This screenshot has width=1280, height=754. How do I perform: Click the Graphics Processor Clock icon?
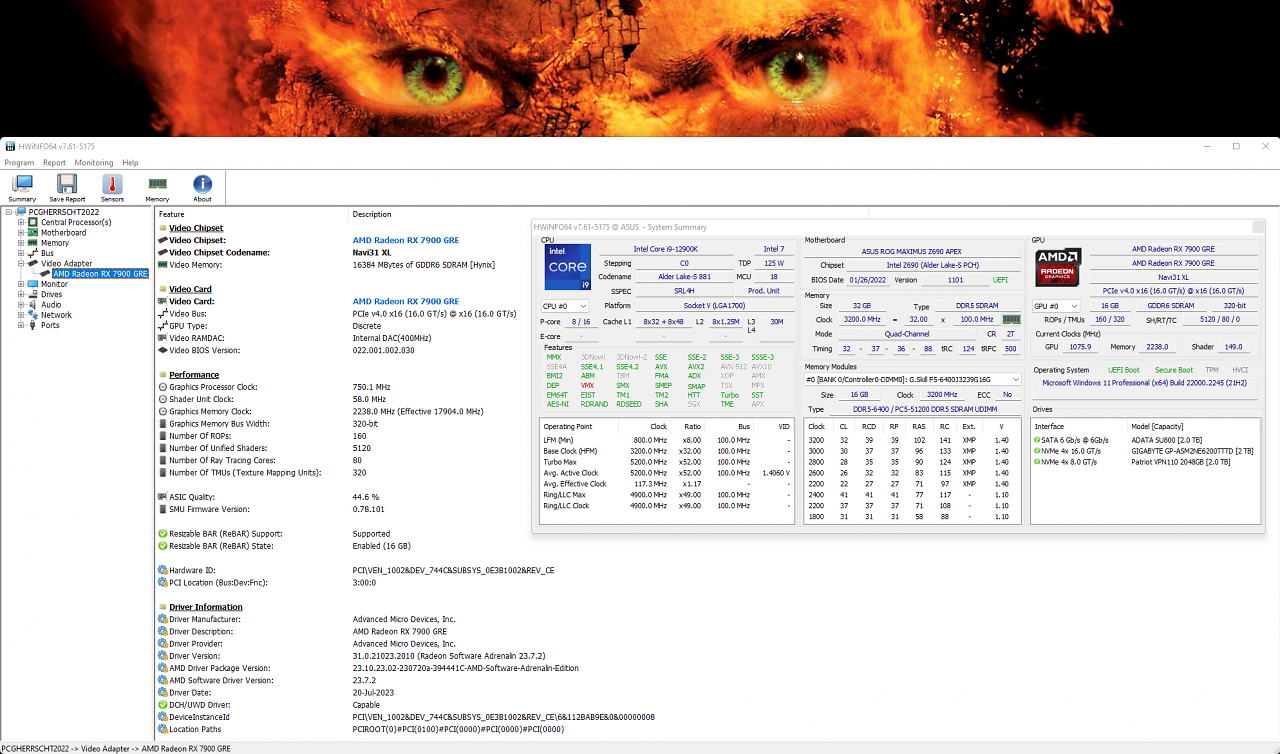click(x=163, y=387)
